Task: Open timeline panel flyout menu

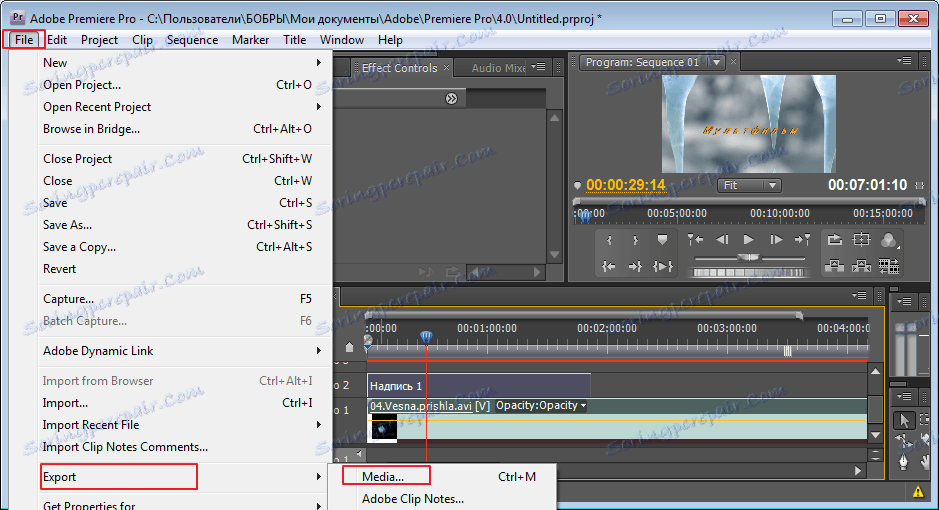Action: [859, 295]
